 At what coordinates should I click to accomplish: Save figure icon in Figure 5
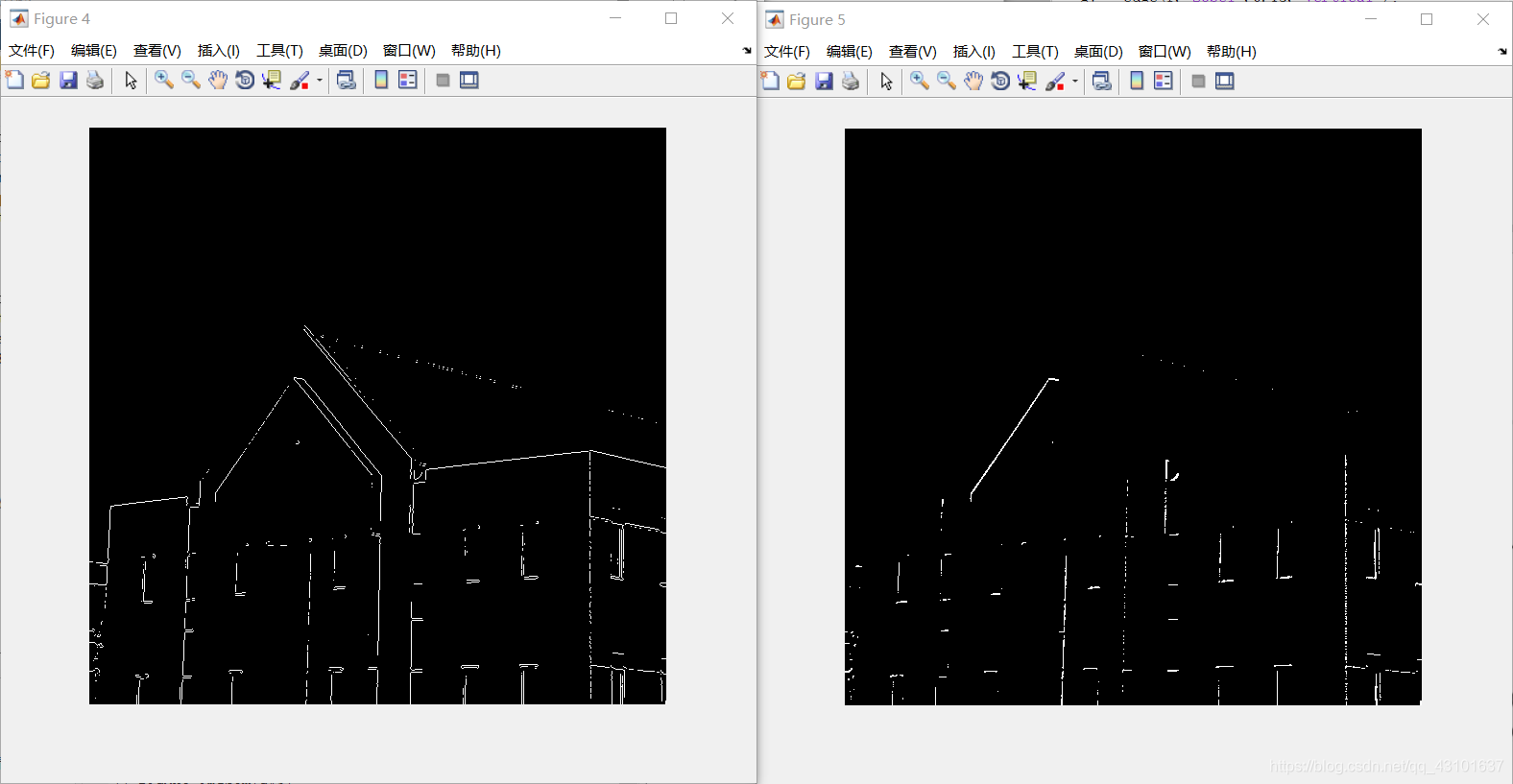pos(823,81)
